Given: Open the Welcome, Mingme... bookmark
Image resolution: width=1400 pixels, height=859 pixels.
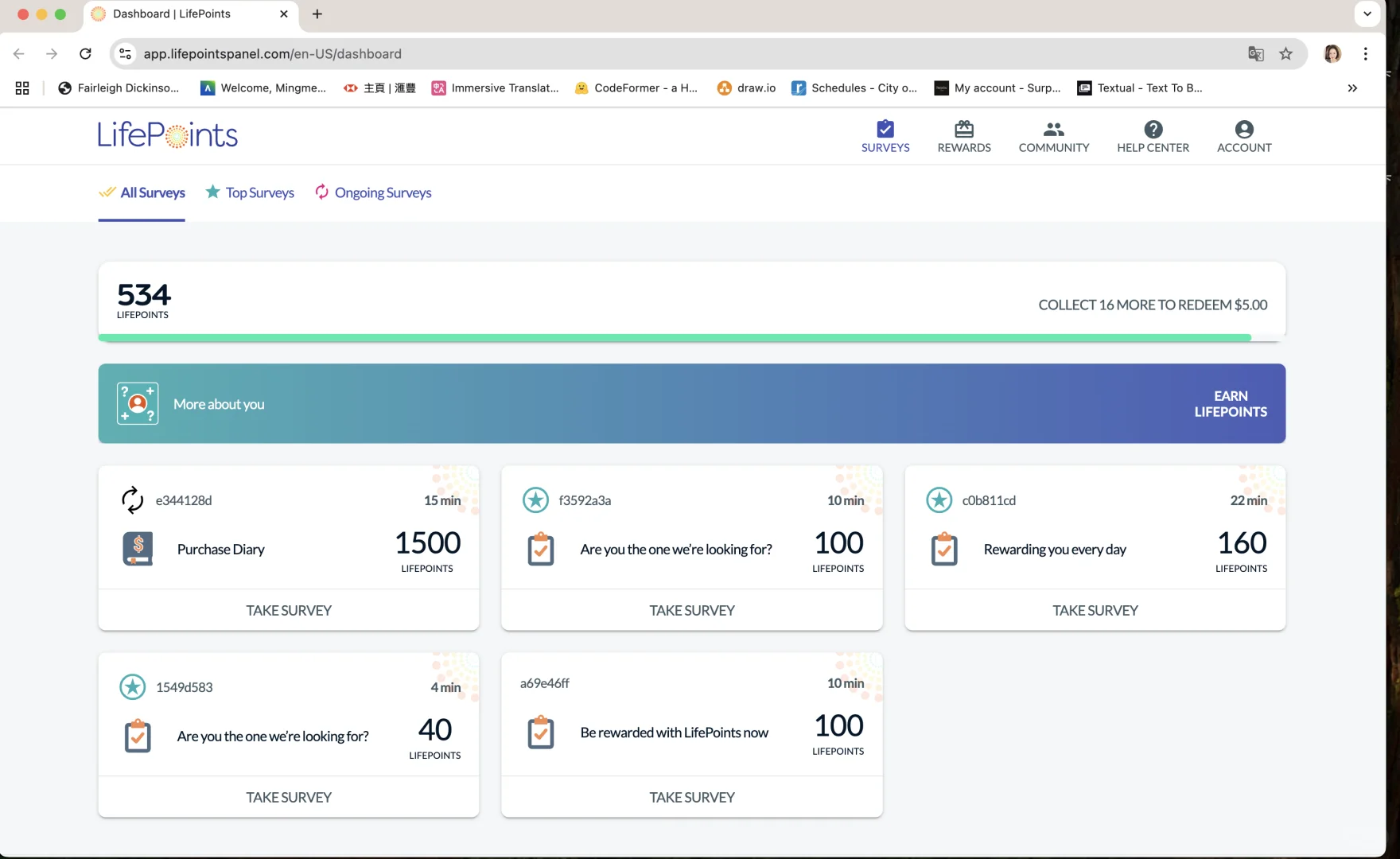Looking at the screenshot, I should pos(263,88).
